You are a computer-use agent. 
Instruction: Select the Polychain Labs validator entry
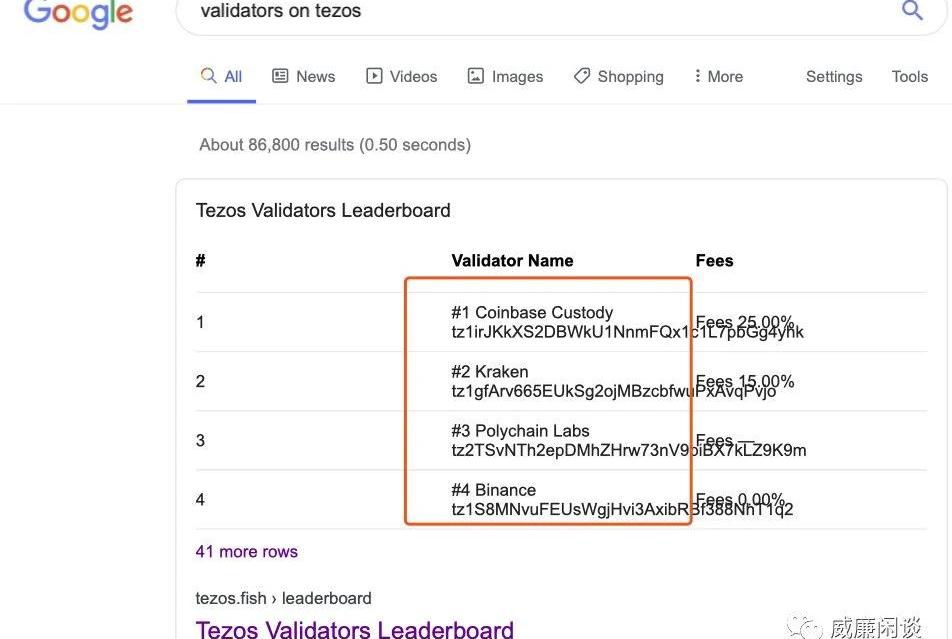(628, 440)
